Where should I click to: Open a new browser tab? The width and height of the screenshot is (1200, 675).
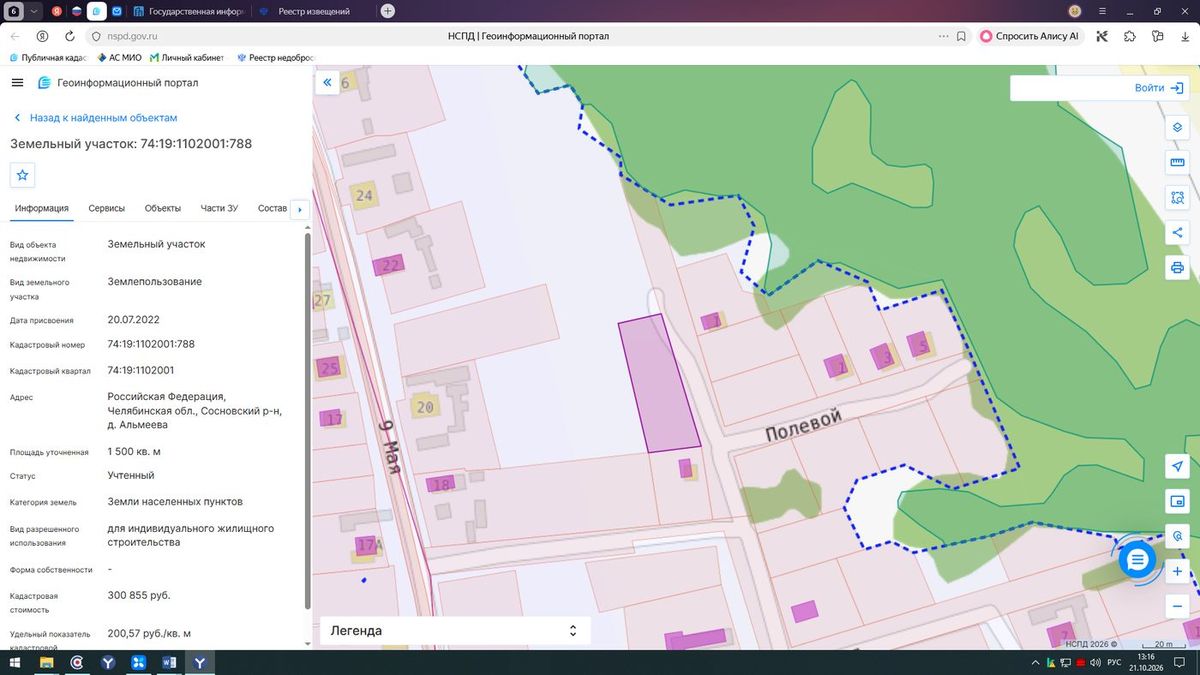coord(388,11)
